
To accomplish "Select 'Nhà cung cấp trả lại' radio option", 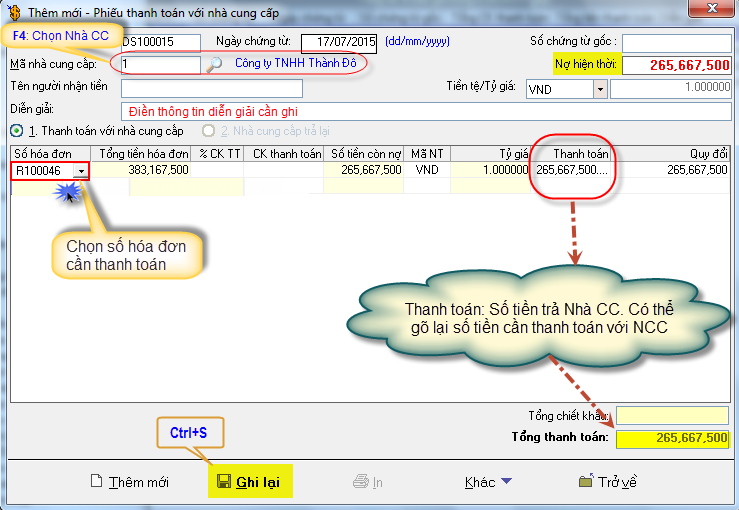I will point(209,131).
